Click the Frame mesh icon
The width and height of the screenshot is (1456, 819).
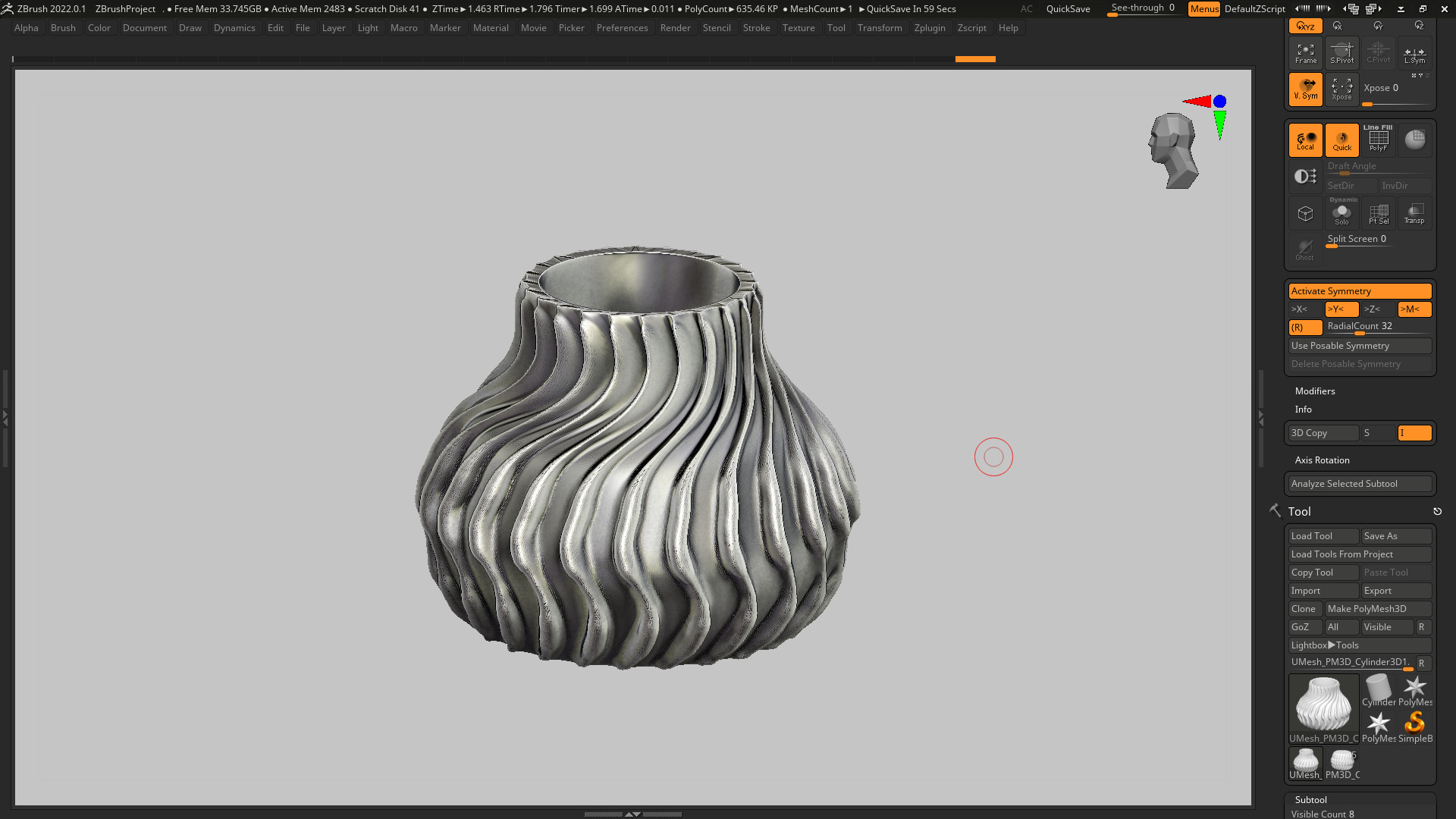coord(1305,53)
